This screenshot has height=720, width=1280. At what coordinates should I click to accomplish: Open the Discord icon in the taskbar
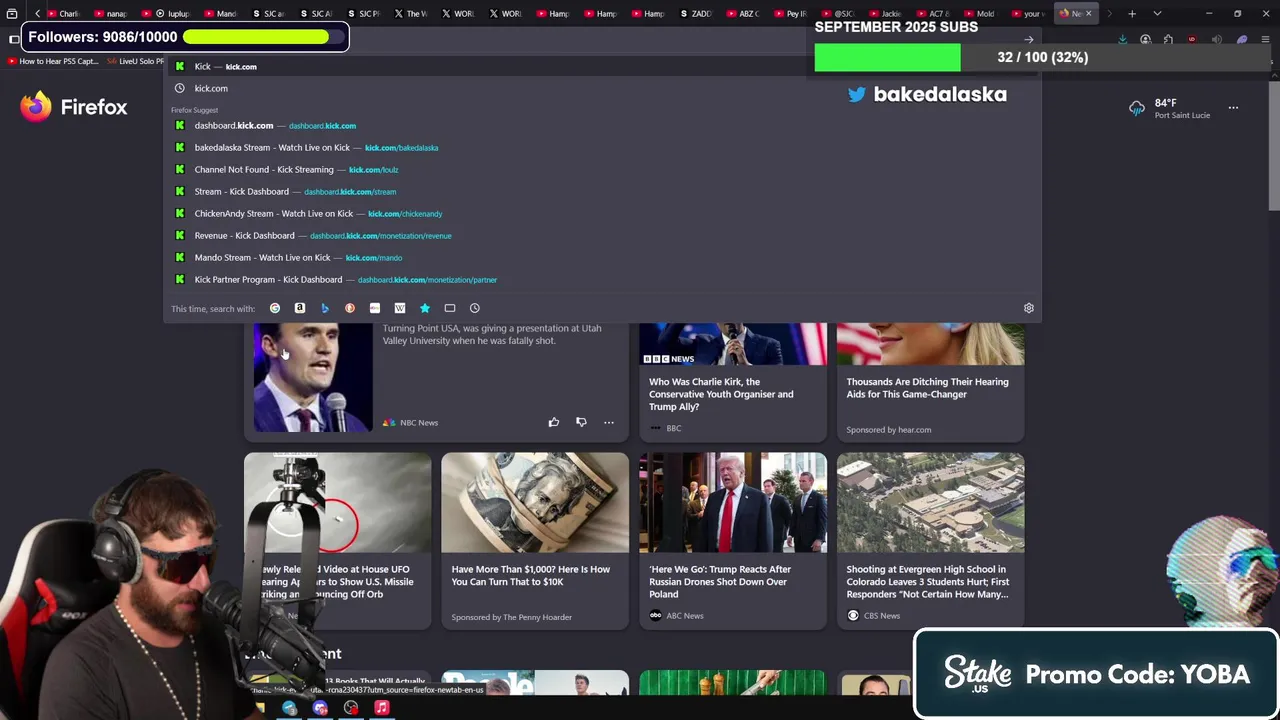[320, 708]
